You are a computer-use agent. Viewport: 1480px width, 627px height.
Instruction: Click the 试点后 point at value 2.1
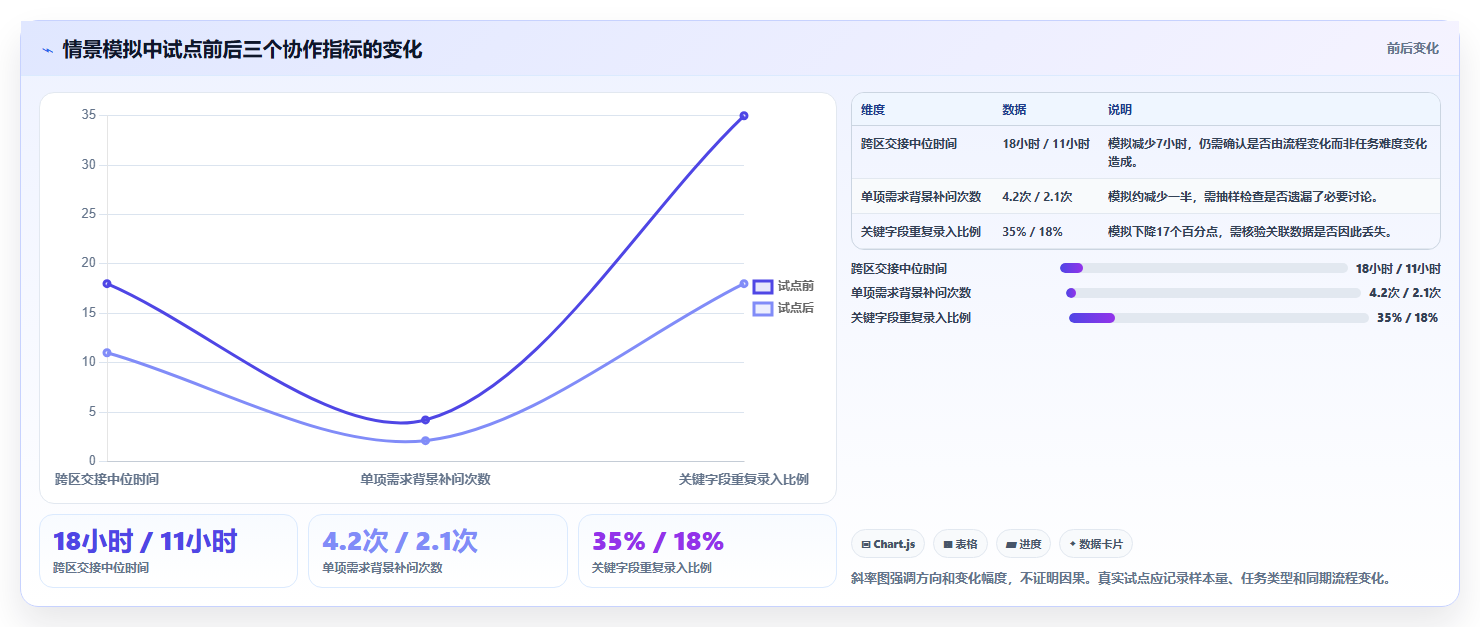[x=425, y=440]
